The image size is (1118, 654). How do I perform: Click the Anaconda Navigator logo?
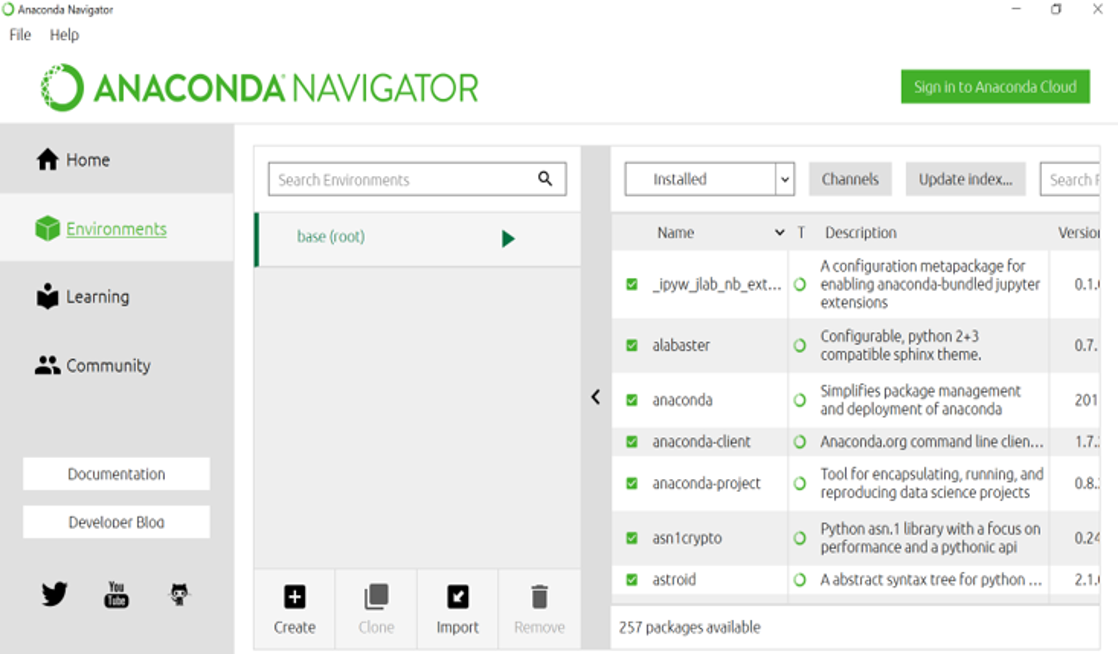(x=260, y=88)
